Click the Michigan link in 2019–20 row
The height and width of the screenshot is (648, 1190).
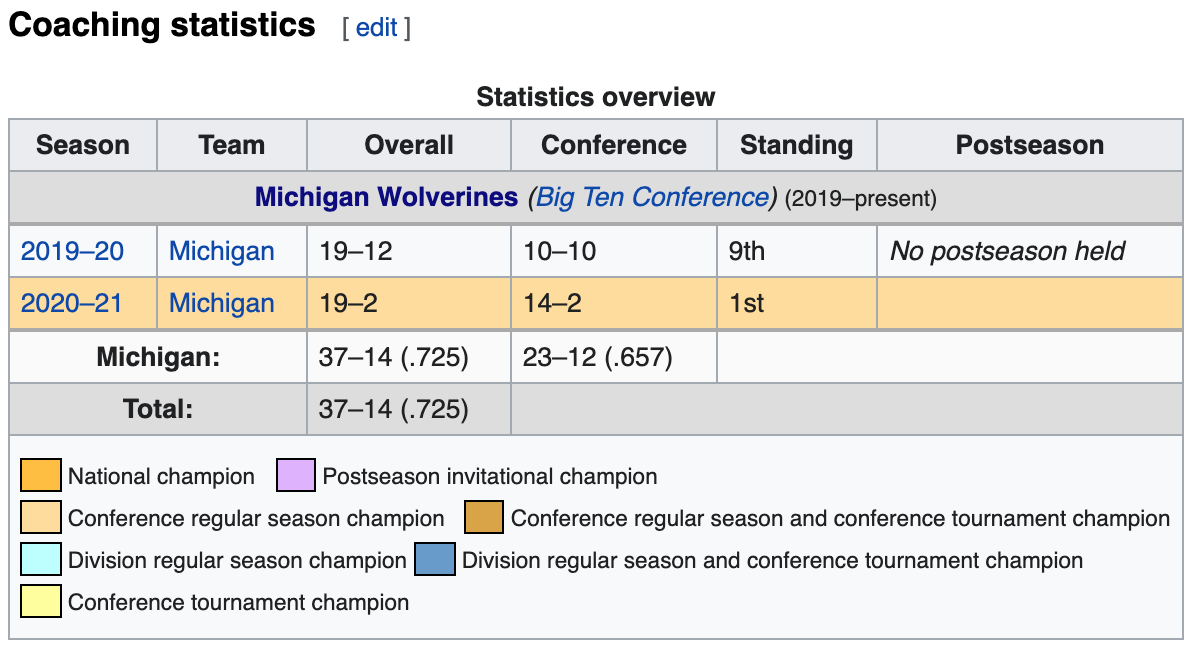tap(222, 251)
